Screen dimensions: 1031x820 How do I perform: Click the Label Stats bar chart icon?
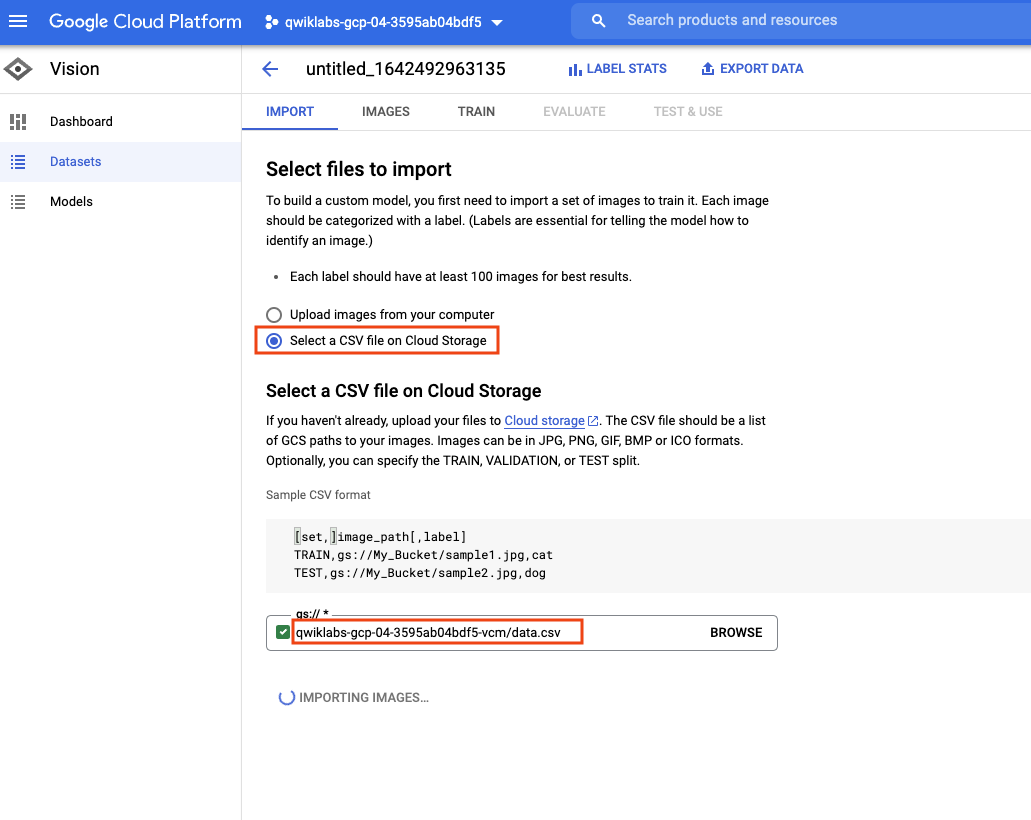(x=575, y=69)
